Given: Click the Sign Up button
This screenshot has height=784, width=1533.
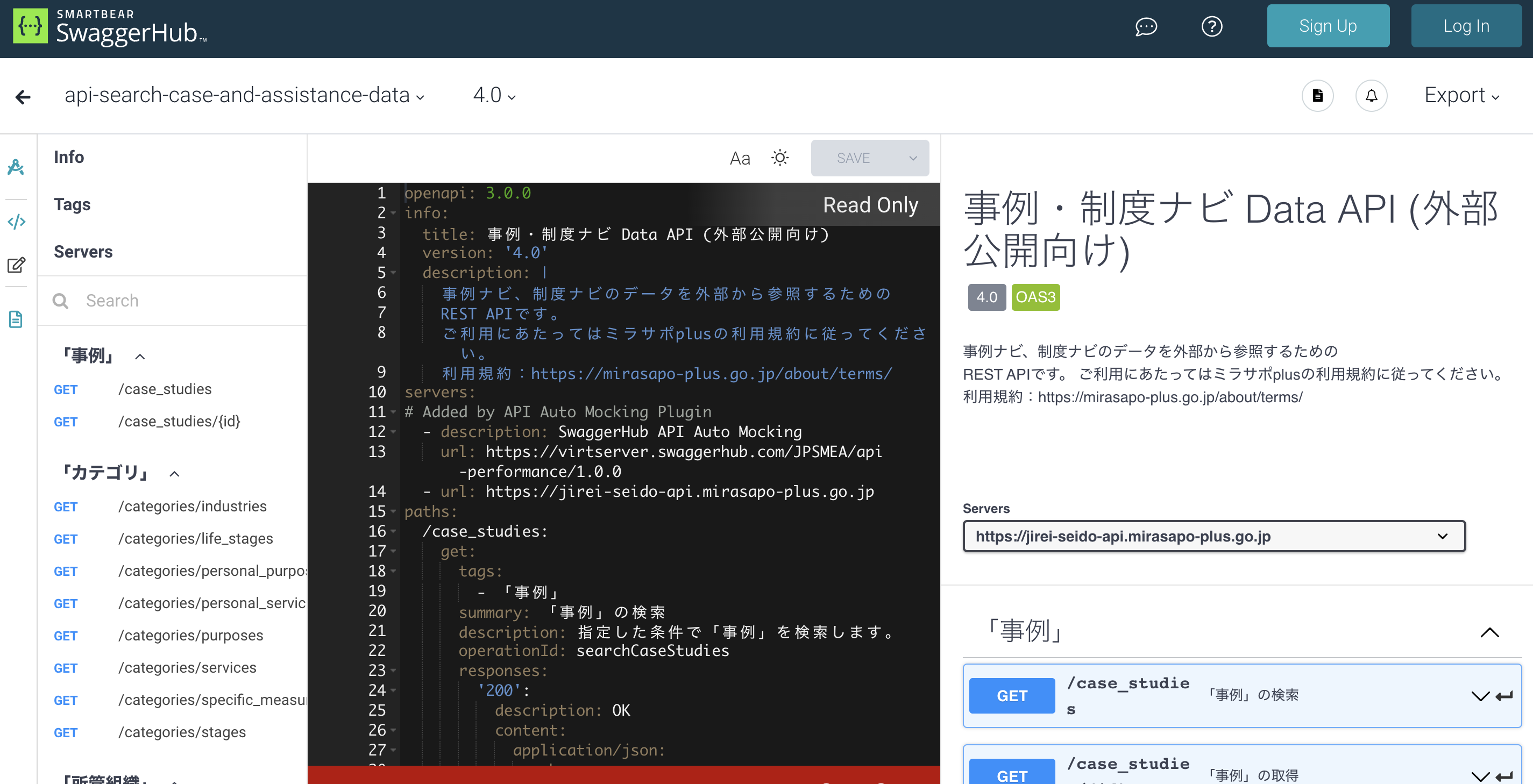Looking at the screenshot, I should tap(1328, 26).
